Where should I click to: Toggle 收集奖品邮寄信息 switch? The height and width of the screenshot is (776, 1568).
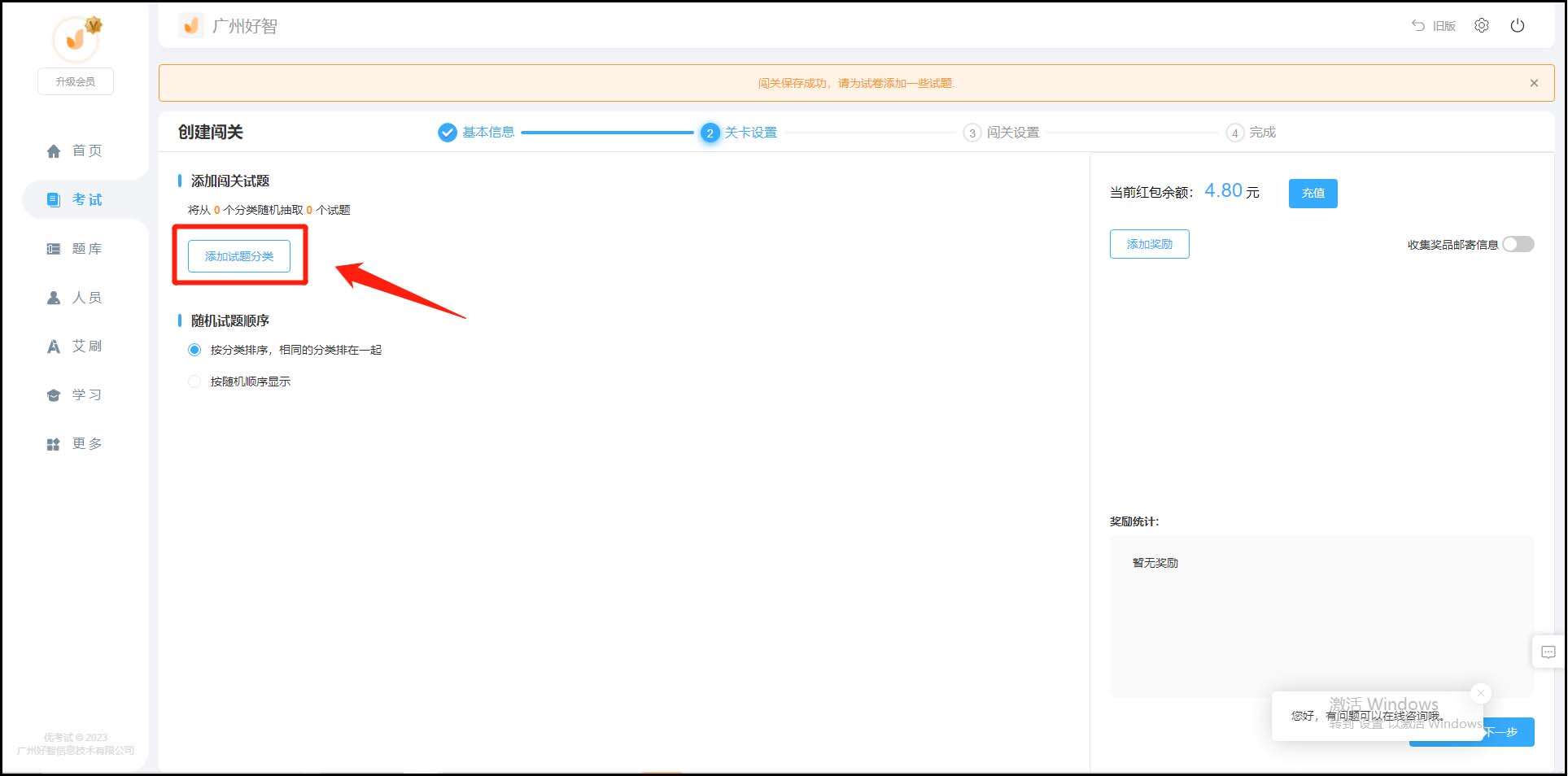coord(1518,244)
